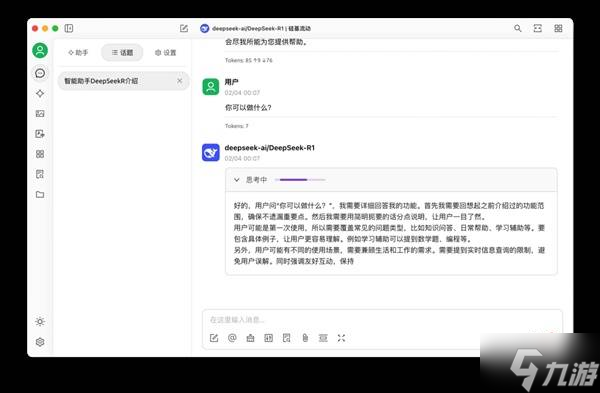This screenshot has width=600, height=393.
Task: Click the bracketed code icon in input toolbar
Action: (x=269, y=338)
